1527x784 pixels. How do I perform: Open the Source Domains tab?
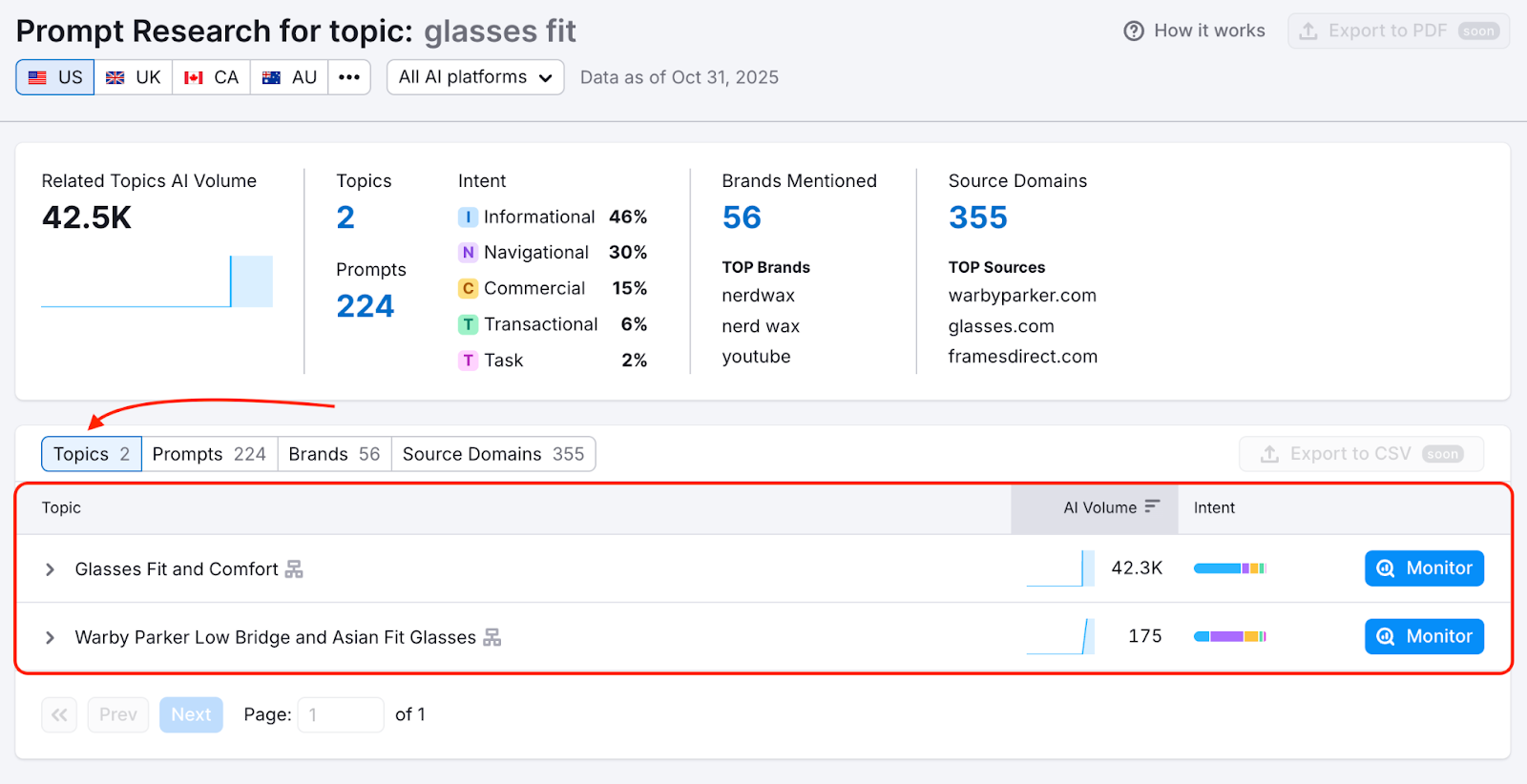click(x=492, y=454)
